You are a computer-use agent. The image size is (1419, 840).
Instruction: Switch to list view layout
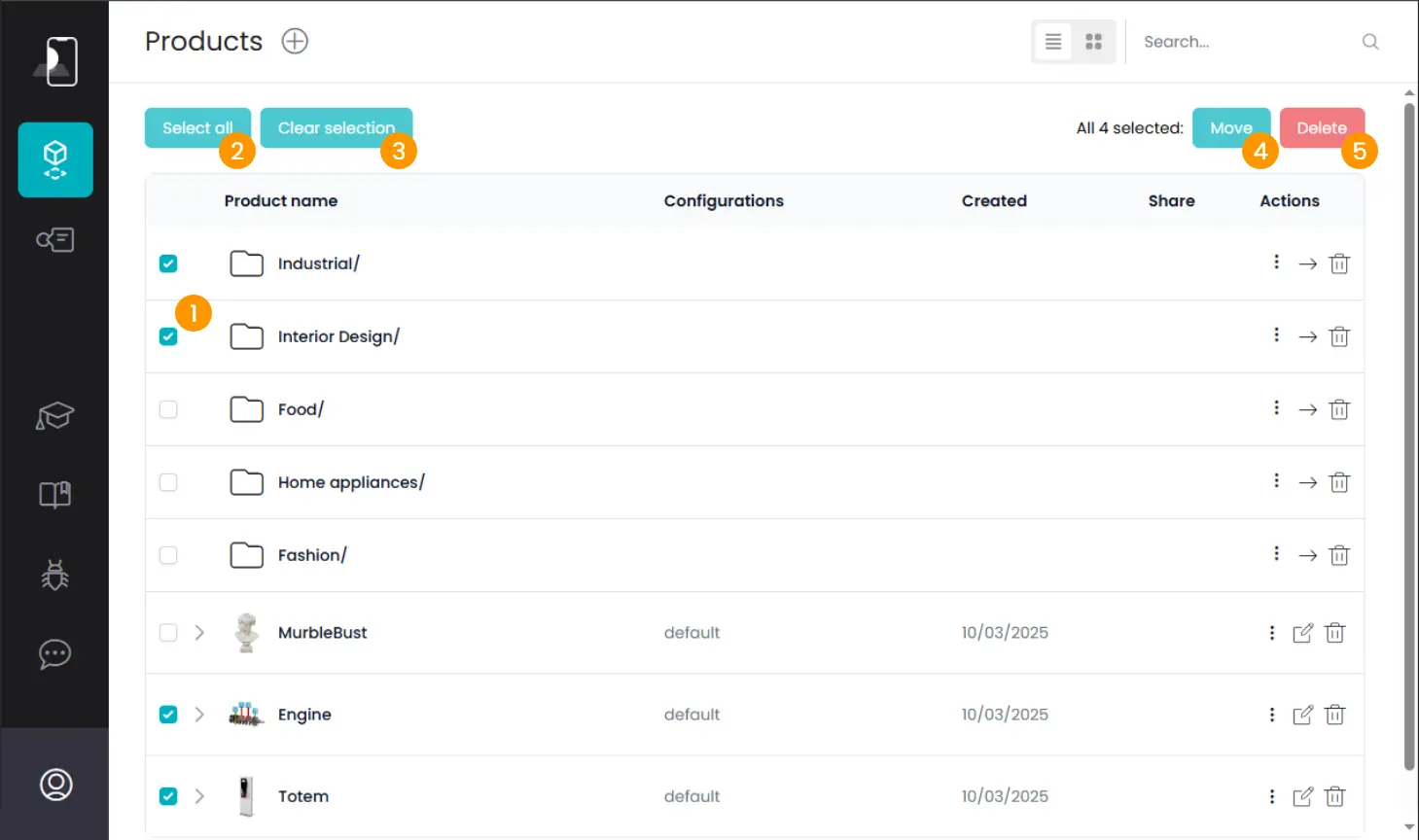1053,42
